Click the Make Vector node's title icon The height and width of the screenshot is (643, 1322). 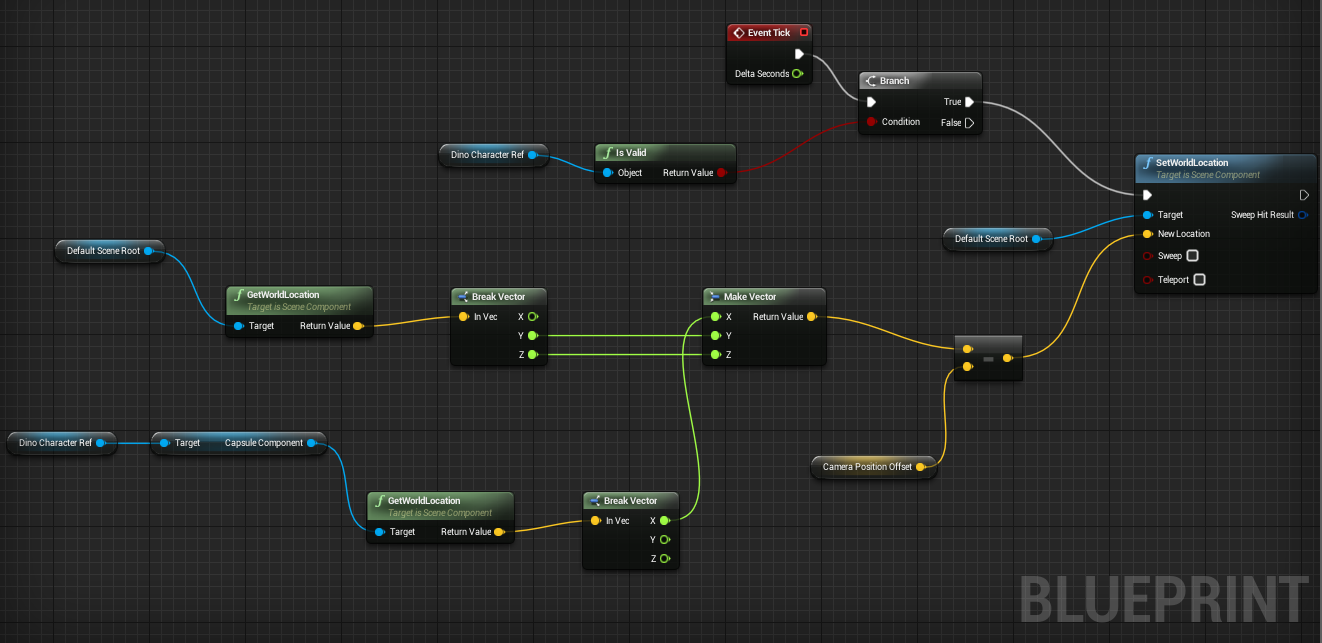(x=714, y=297)
